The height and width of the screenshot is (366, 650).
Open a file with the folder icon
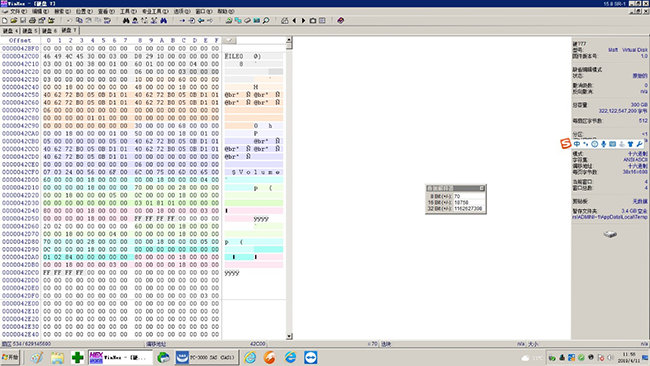(14, 20)
